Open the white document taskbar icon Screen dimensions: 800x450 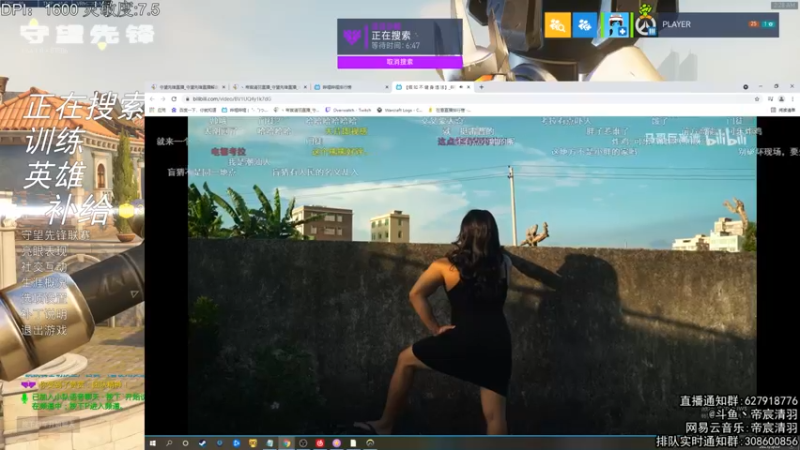click(353, 443)
